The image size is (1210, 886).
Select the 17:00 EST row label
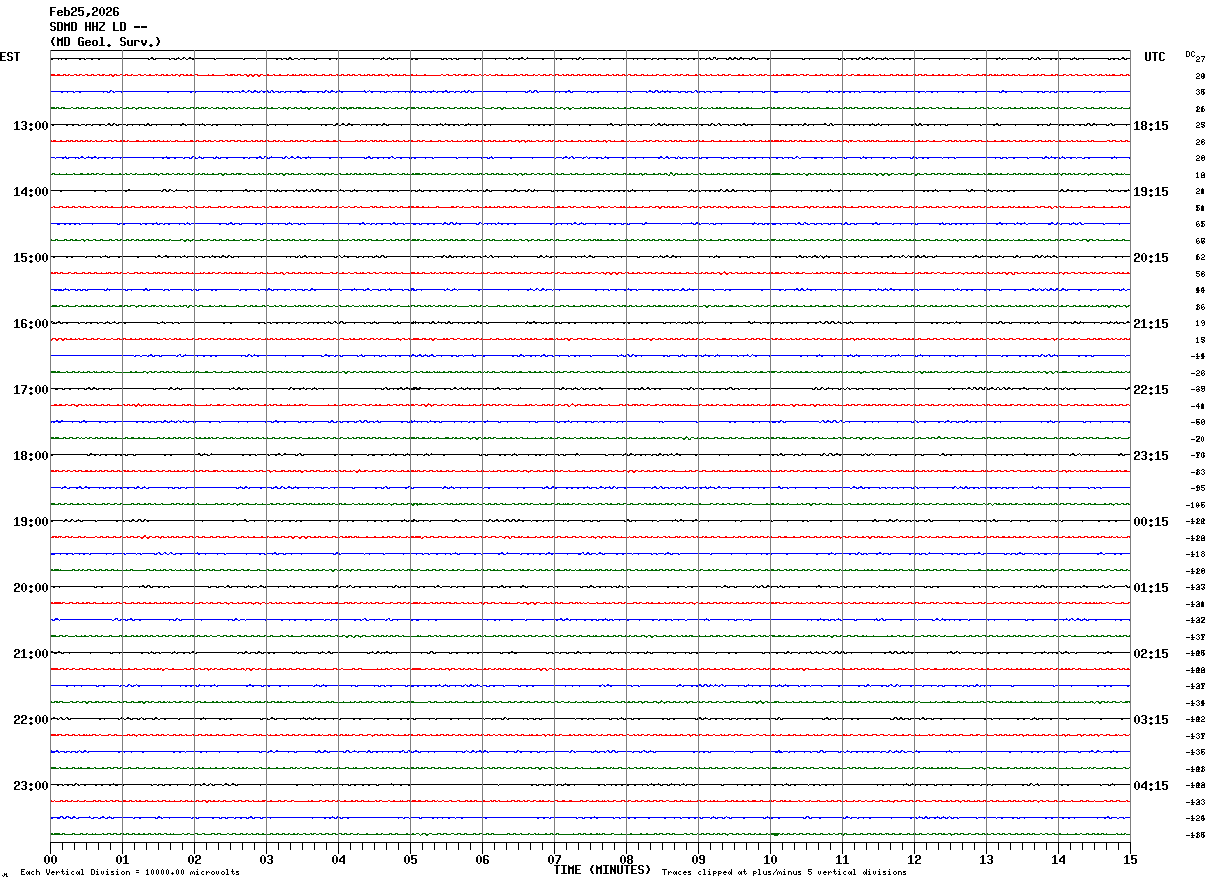point(30,390)
